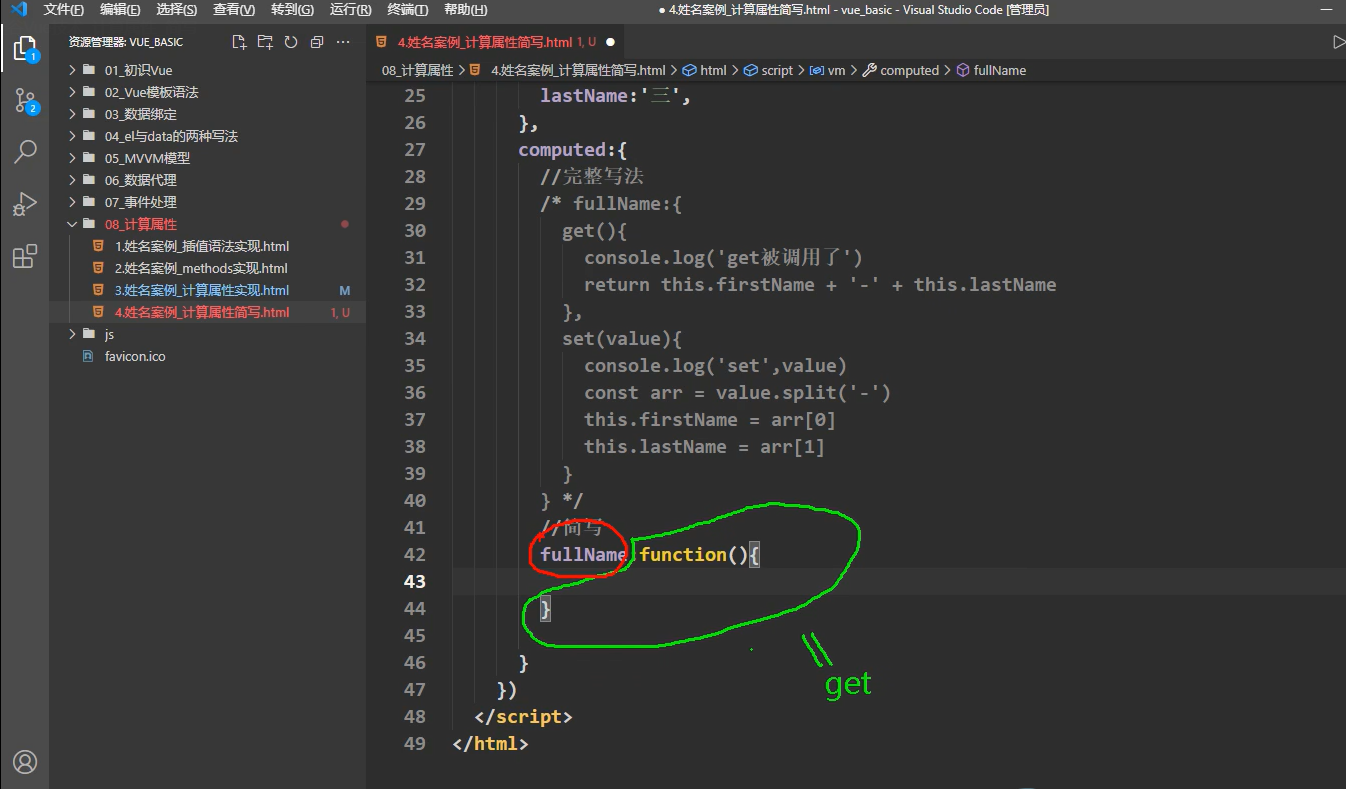The width and height of the screenshot is (1346, 789).
Task: Open the 选择(S) menu
Action: coord(177,9)
